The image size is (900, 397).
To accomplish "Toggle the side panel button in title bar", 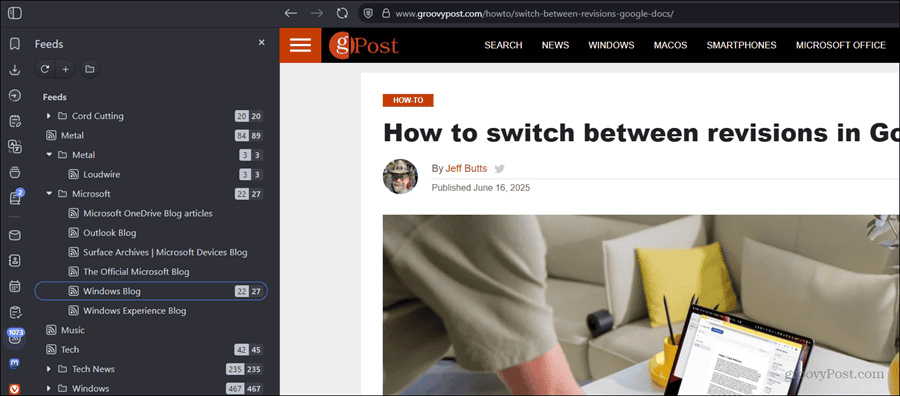I will point(15,13).
